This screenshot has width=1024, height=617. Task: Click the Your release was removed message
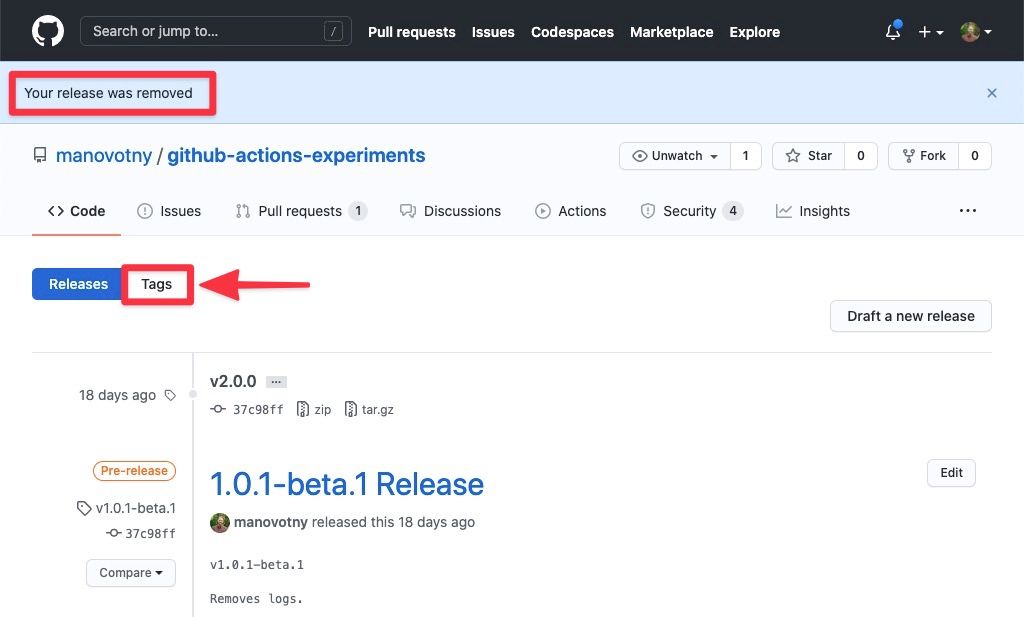click(x=108, y=93)
